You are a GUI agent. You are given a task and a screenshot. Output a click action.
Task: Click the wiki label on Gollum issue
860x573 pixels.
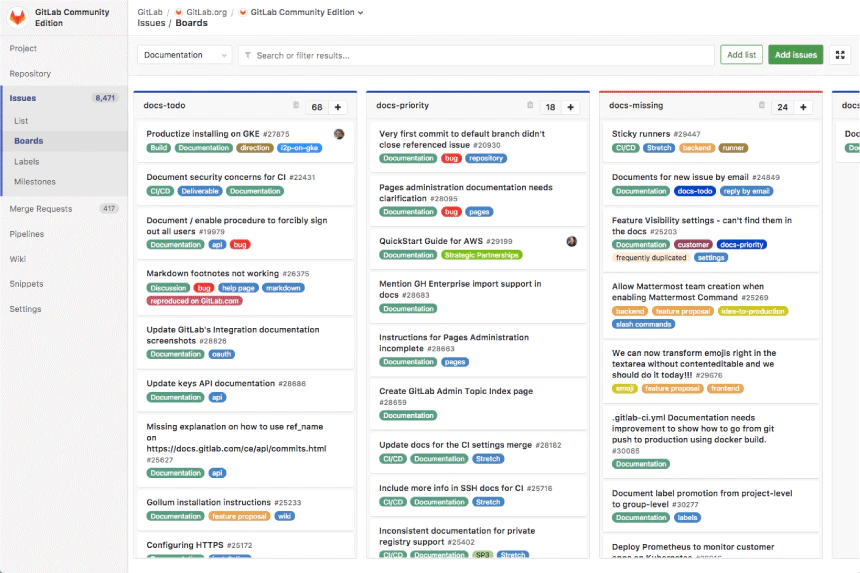(x=284, y=517)
